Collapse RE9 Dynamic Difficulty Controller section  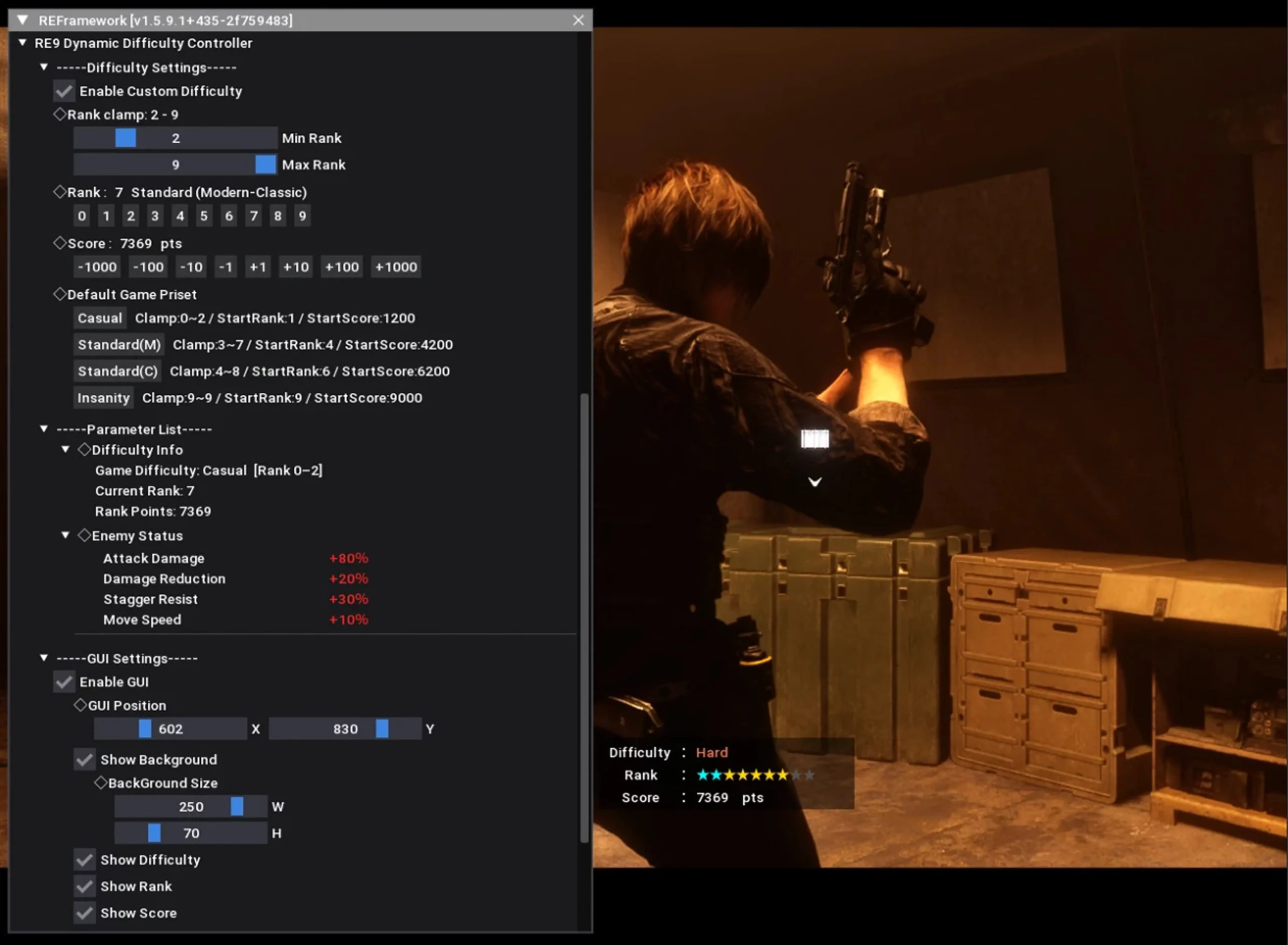click(22, 43)
